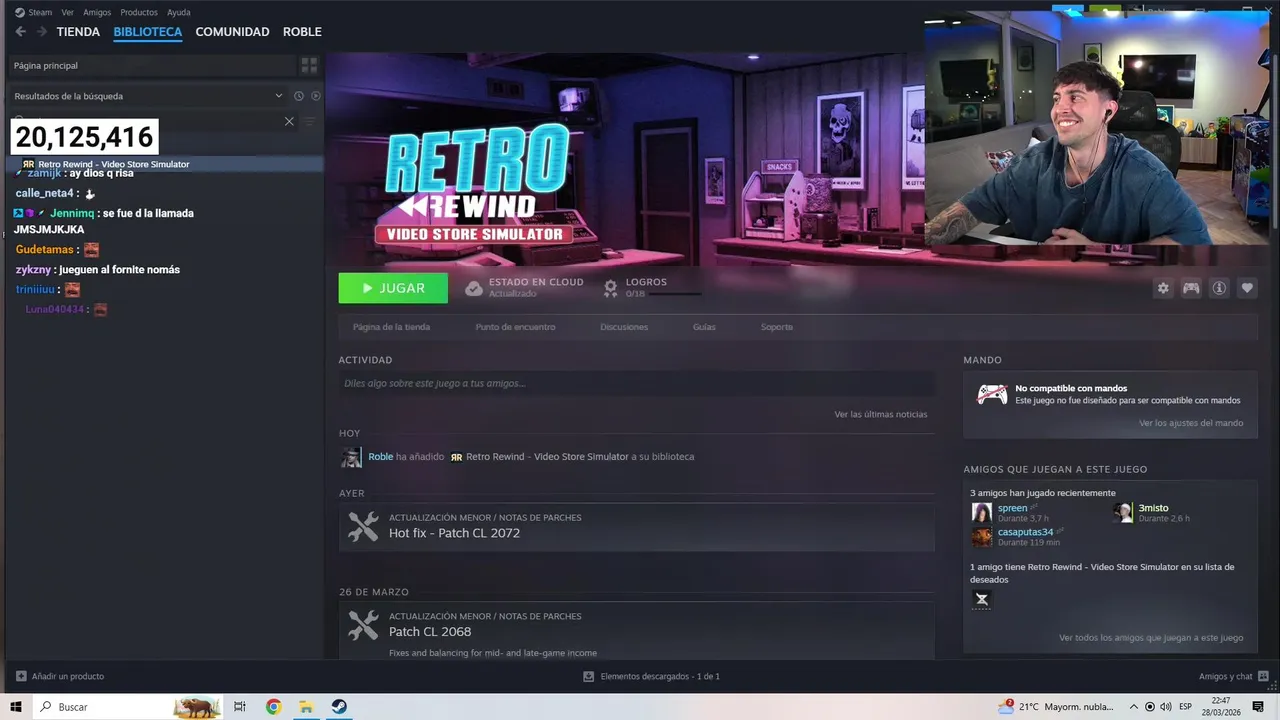The image size is (1280, 720).
Task: Open Chrome from the taskbar
Action: coord(273,707)
